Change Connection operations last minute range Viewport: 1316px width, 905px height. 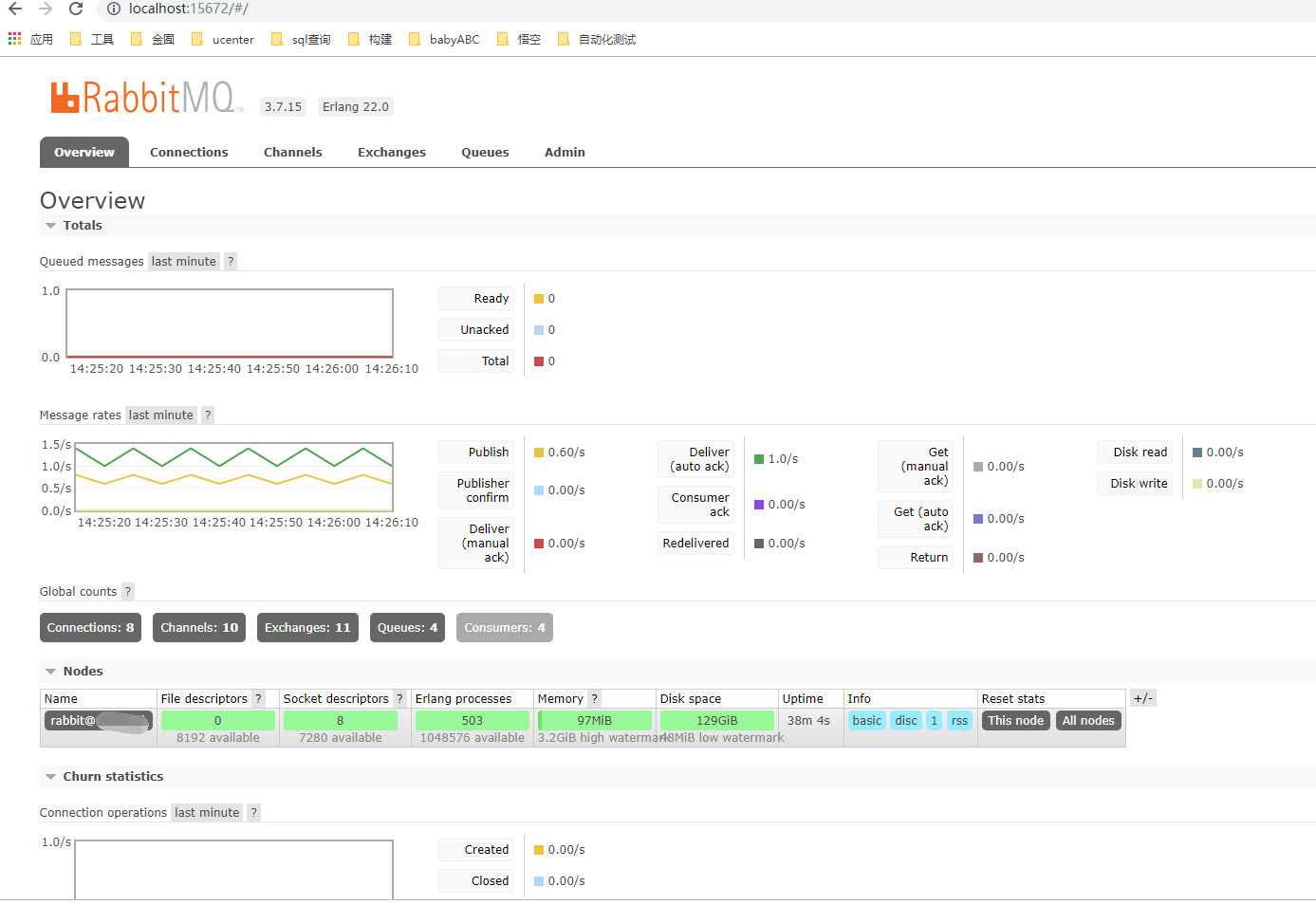207,813
